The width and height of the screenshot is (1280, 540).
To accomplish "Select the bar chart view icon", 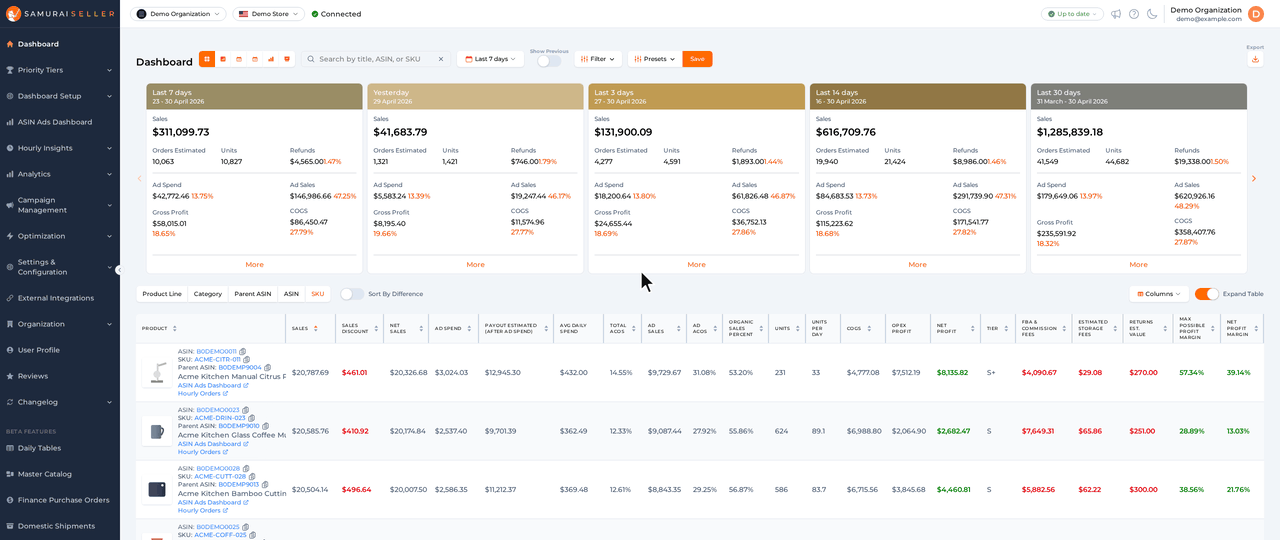I will click(270, 59).
